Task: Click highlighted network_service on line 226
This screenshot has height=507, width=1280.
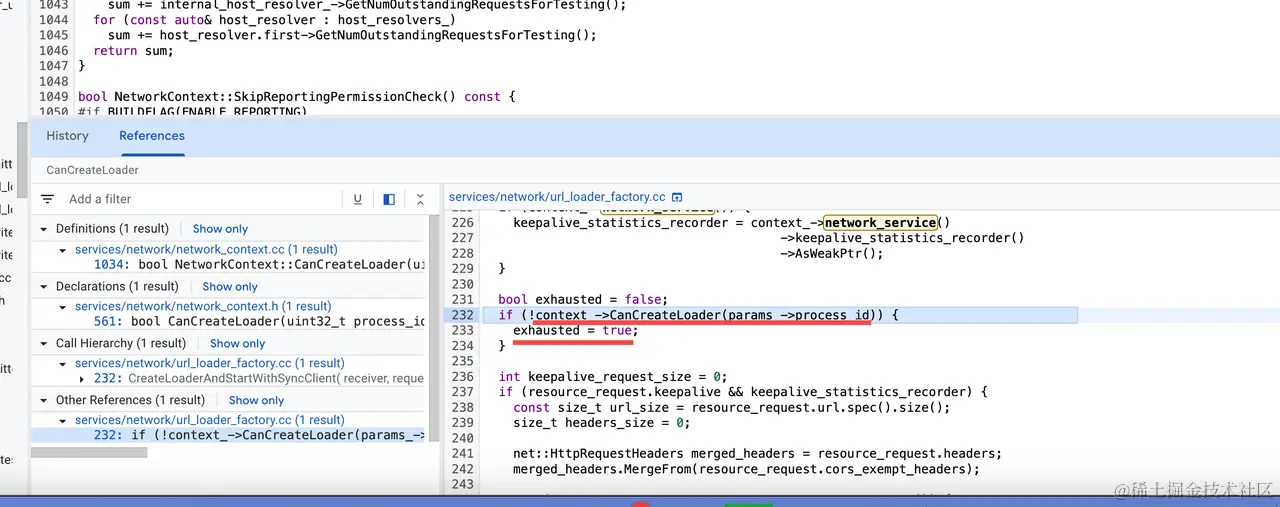Action: click(881, 223)
